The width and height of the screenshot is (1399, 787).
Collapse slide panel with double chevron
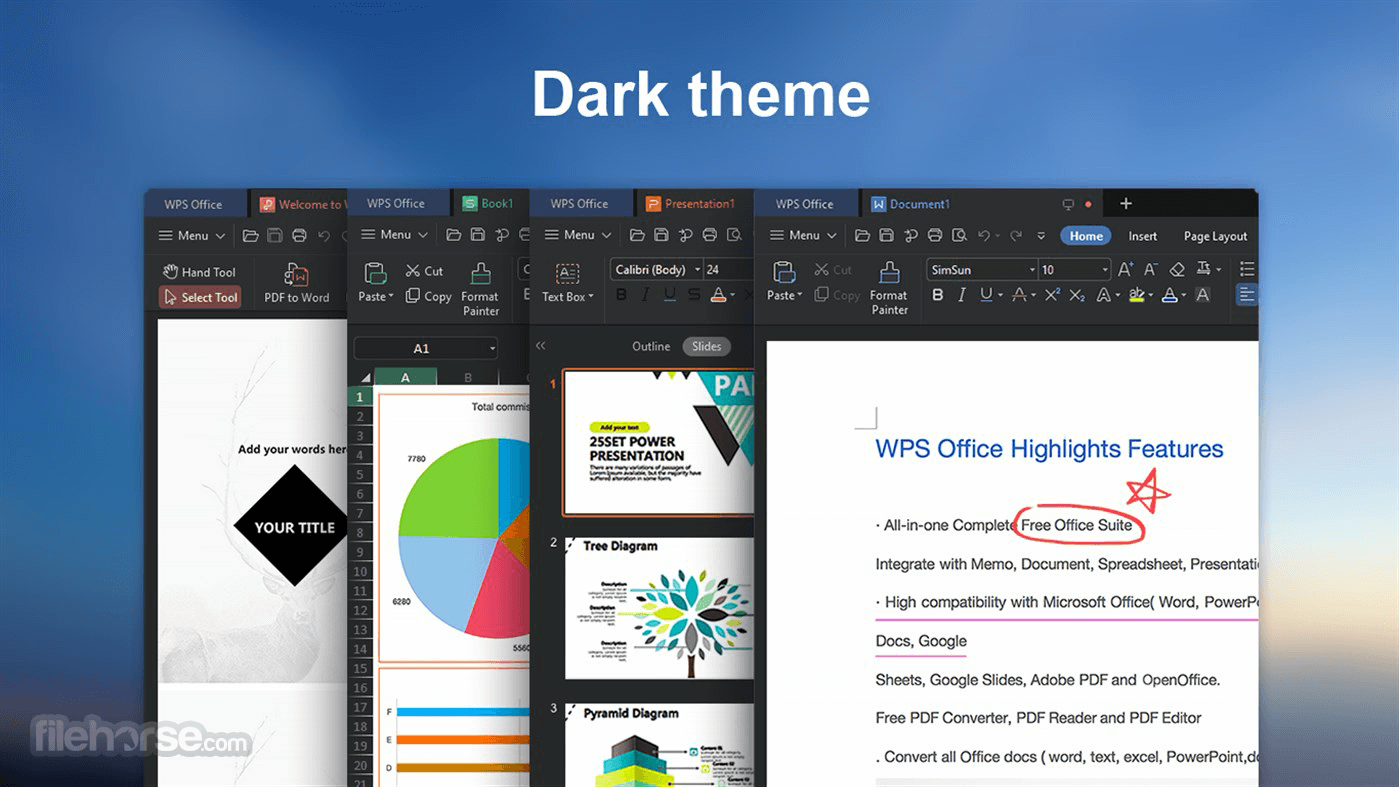[x=541, y=346]
